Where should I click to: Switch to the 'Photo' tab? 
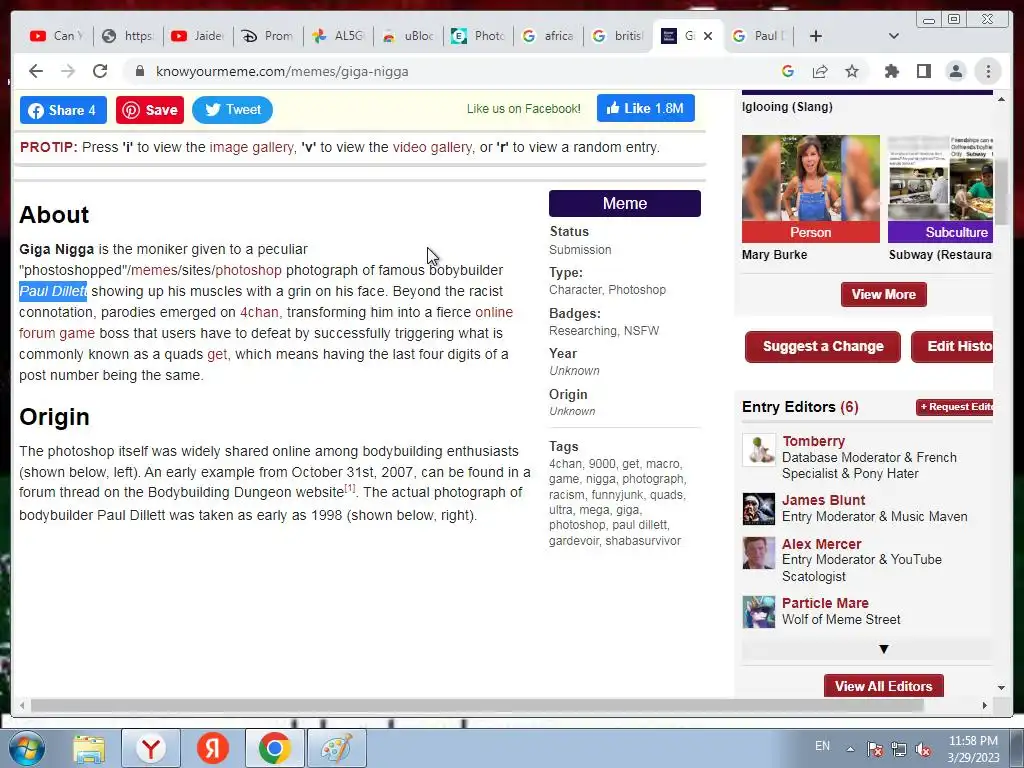(x=479, y=36)
